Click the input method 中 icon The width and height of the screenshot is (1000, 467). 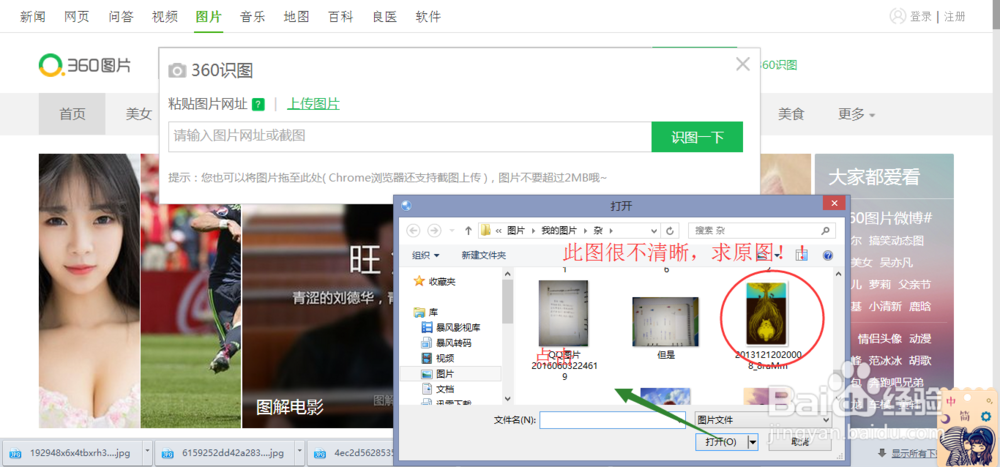[x=950, y=401]
